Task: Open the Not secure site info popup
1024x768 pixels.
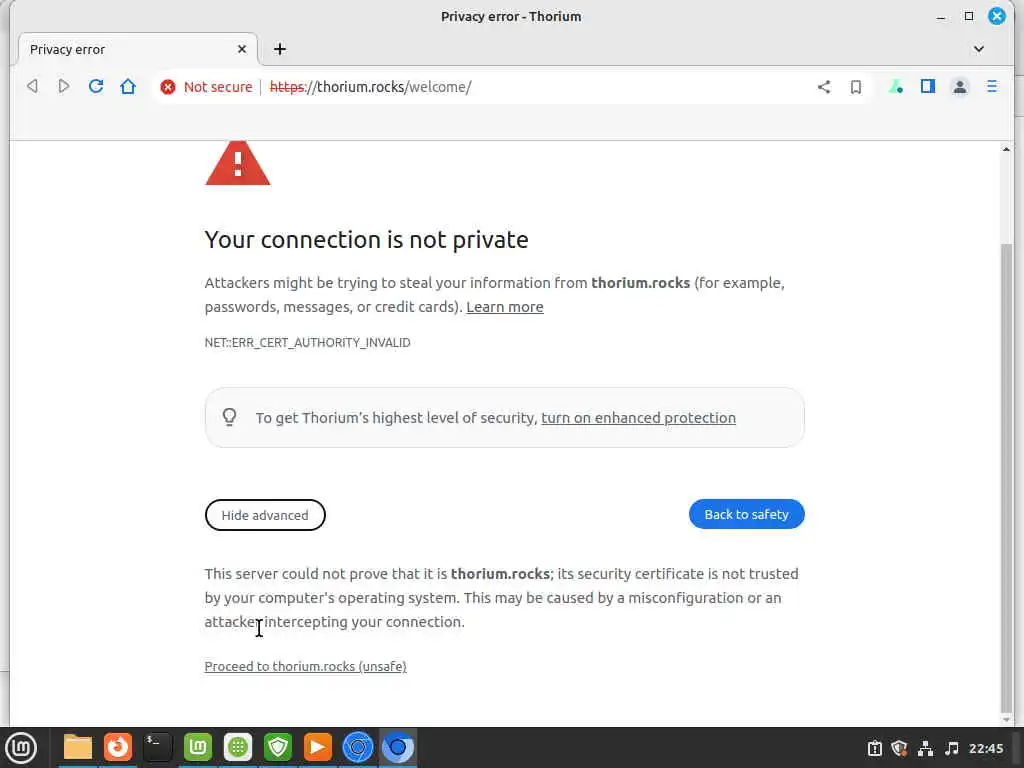Action: click(207, 87)
